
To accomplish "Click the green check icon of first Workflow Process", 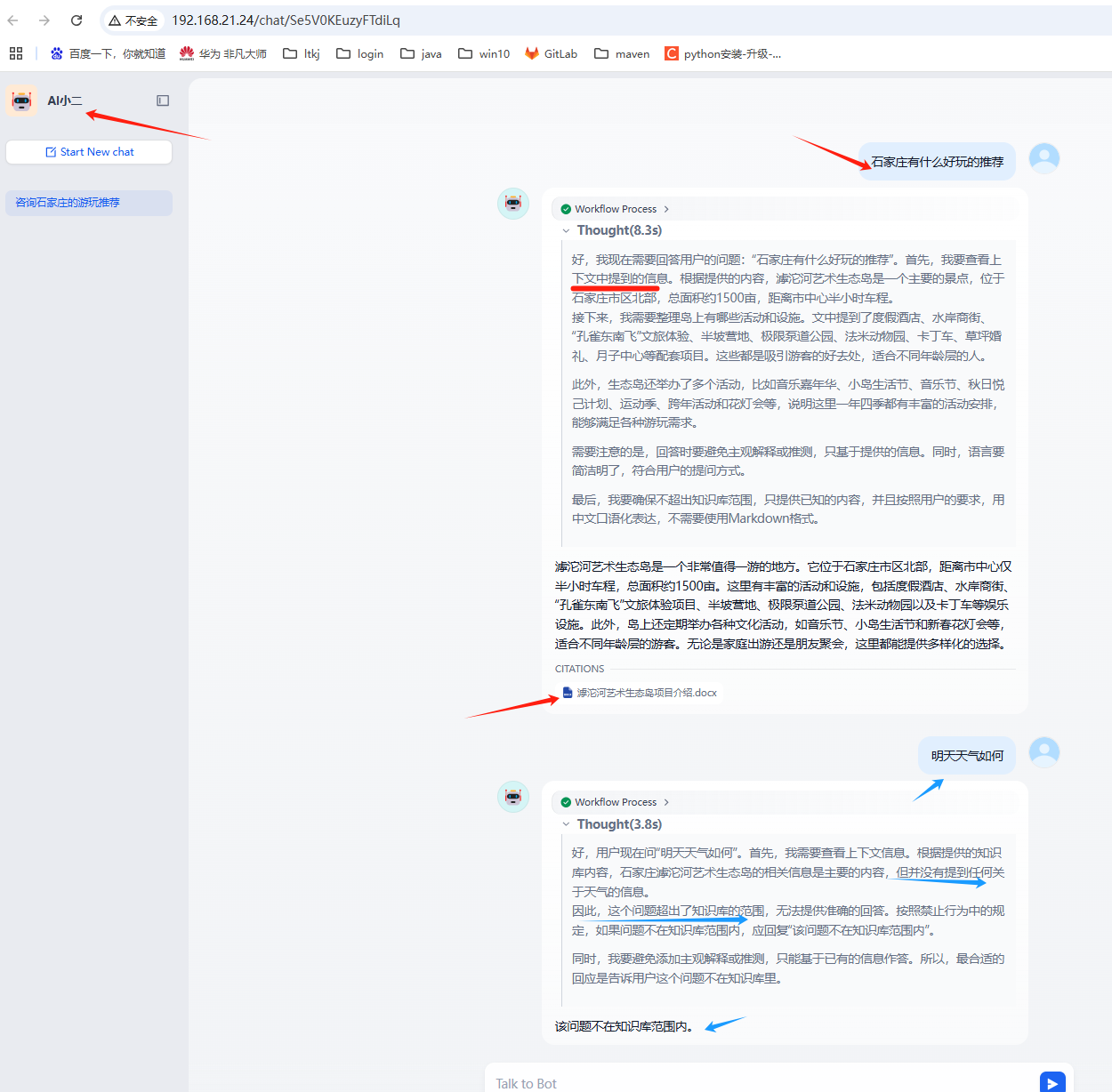I will [x=566, y=209].
